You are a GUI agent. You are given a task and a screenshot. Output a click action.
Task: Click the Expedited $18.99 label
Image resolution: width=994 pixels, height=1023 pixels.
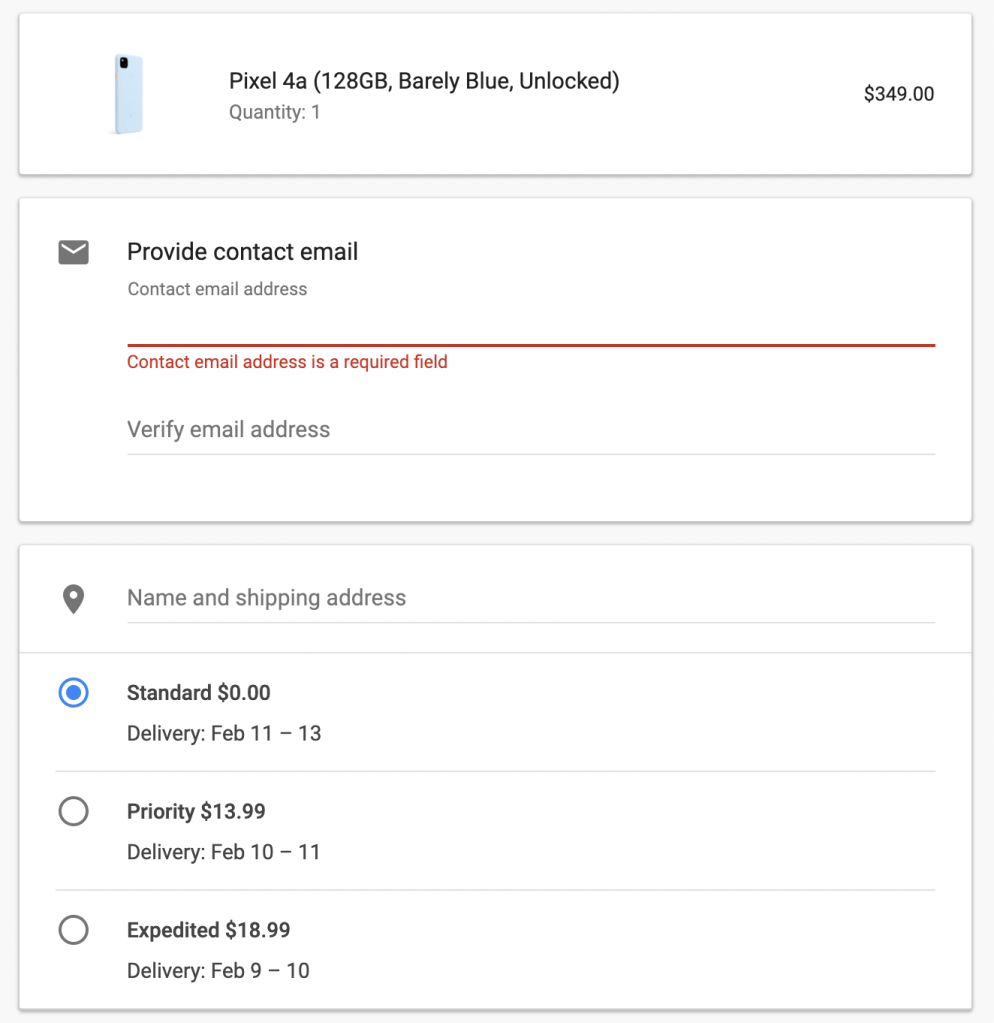click(x=208, y=930)
